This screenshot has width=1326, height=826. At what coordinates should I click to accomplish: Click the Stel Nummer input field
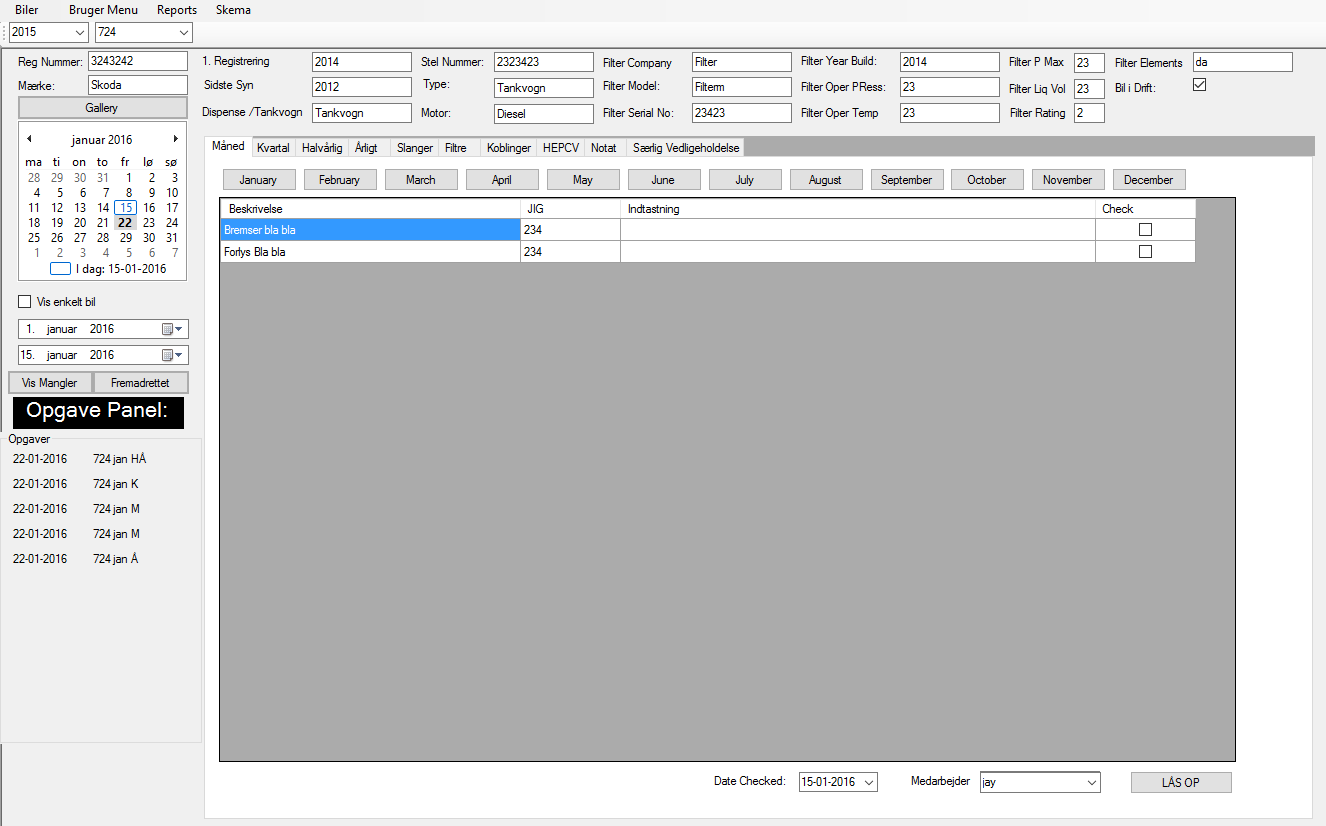tap(544, 62)
